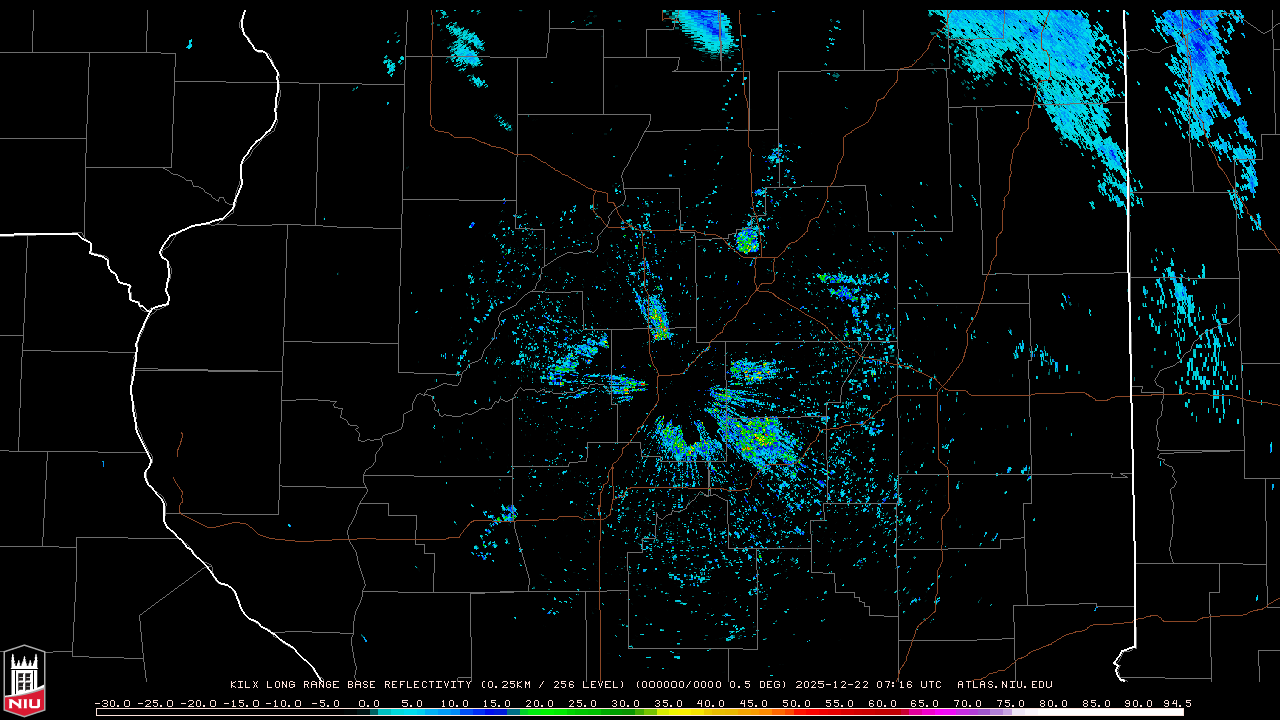Click the 20.0 dBZ value on the scale
The width and height of the screenshot is (1280, 720).
[540, 703]
